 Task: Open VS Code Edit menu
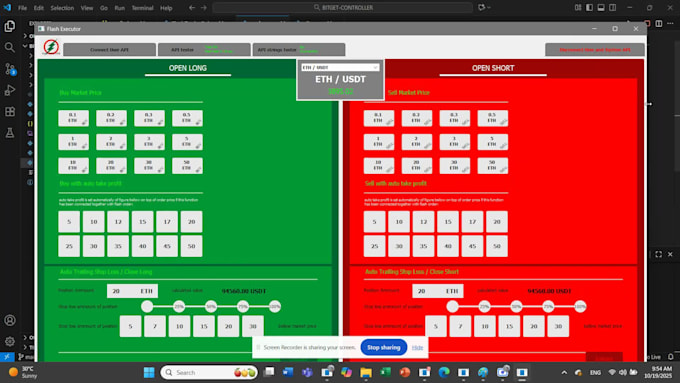pyautogui.click(x=39, y=8)
